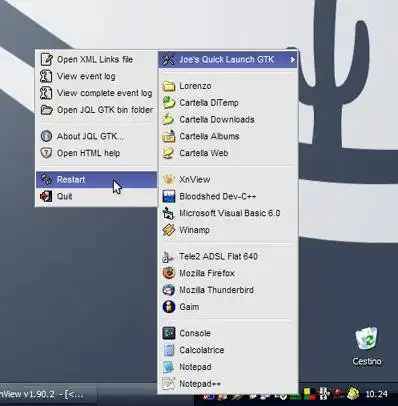Click the Mozilla Thunderbird icon
Image resolution: width=398 pixels, height=406 pixels.
[169, 290]
